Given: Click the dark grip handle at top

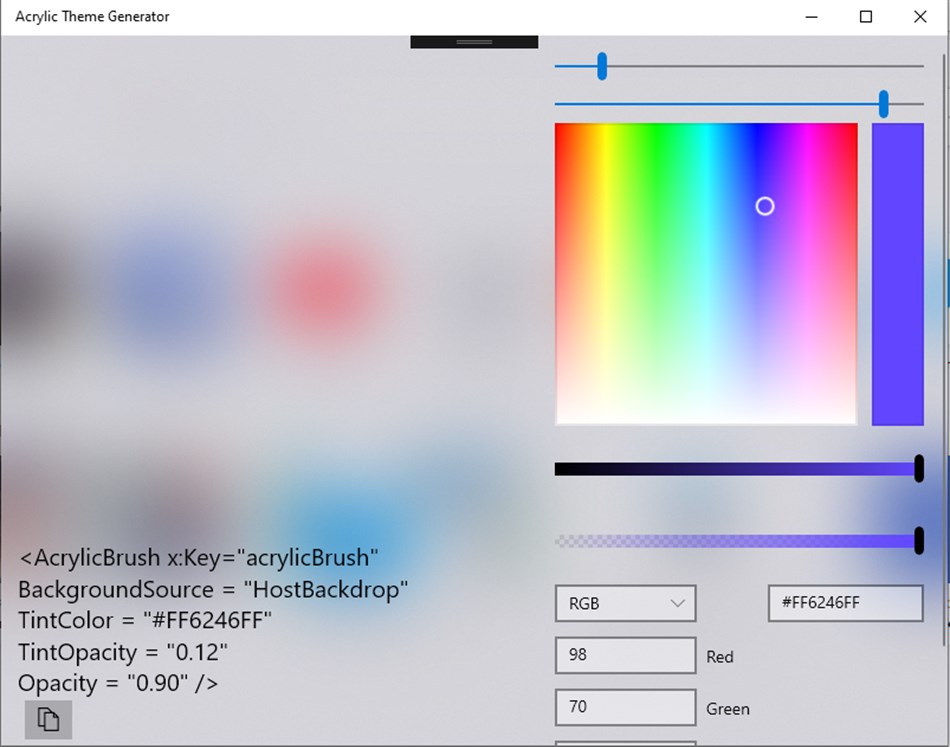Looking at the screenshot, I should pos(474,42).
